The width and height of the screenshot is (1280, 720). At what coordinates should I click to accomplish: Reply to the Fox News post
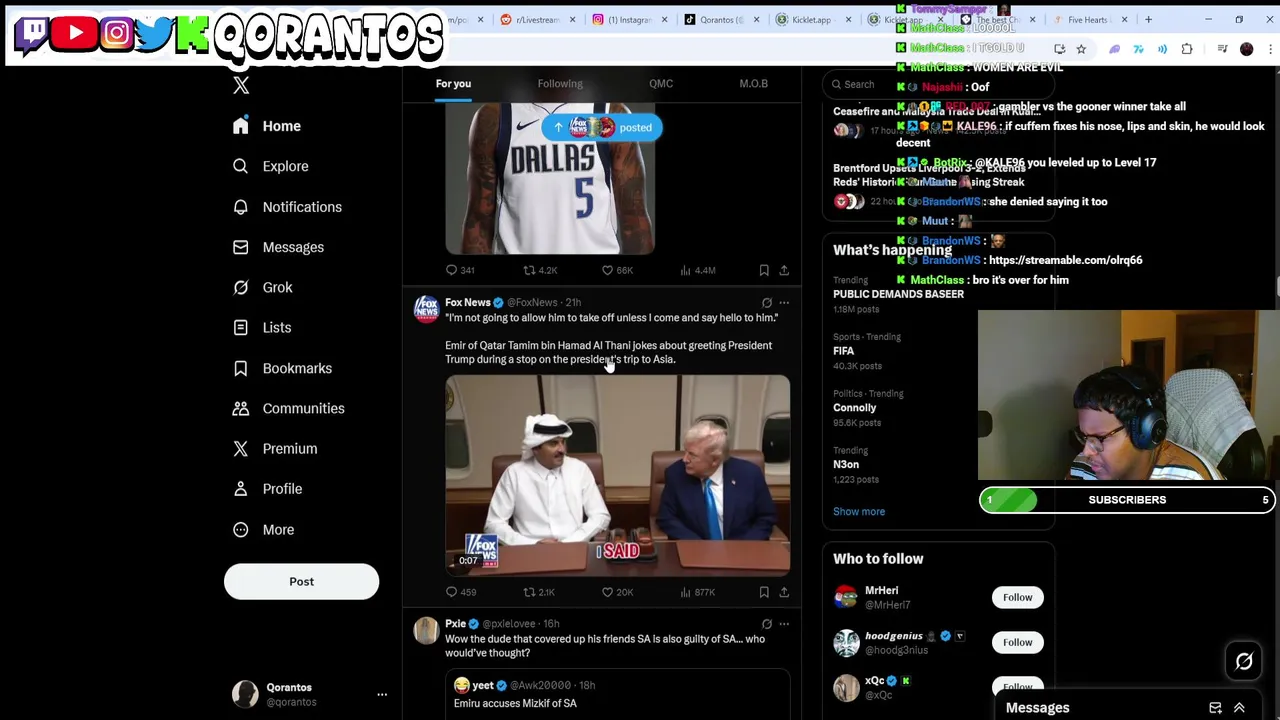coord(460,592)
